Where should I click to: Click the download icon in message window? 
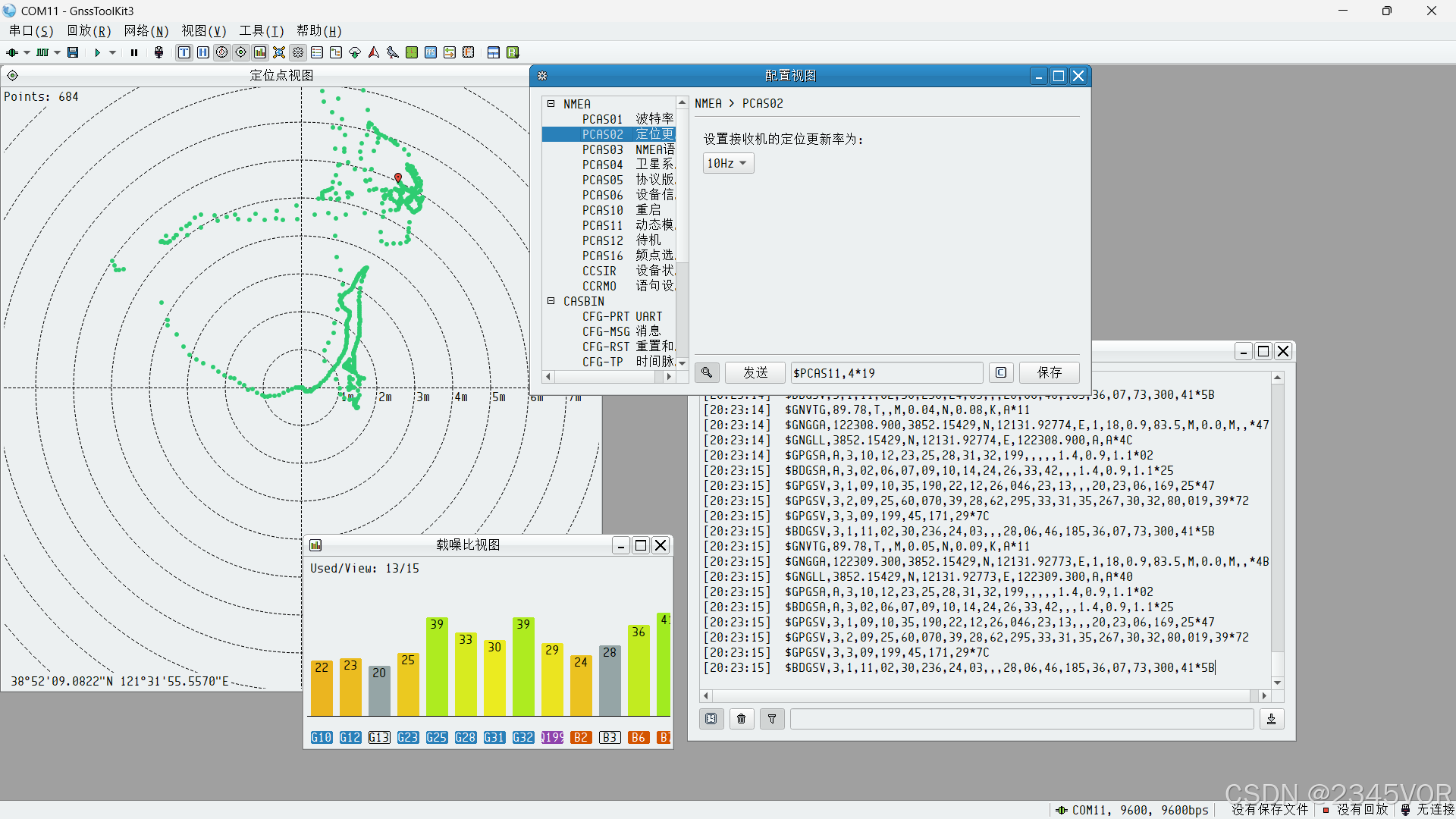pyautogui.click(x=1272, y=719)
